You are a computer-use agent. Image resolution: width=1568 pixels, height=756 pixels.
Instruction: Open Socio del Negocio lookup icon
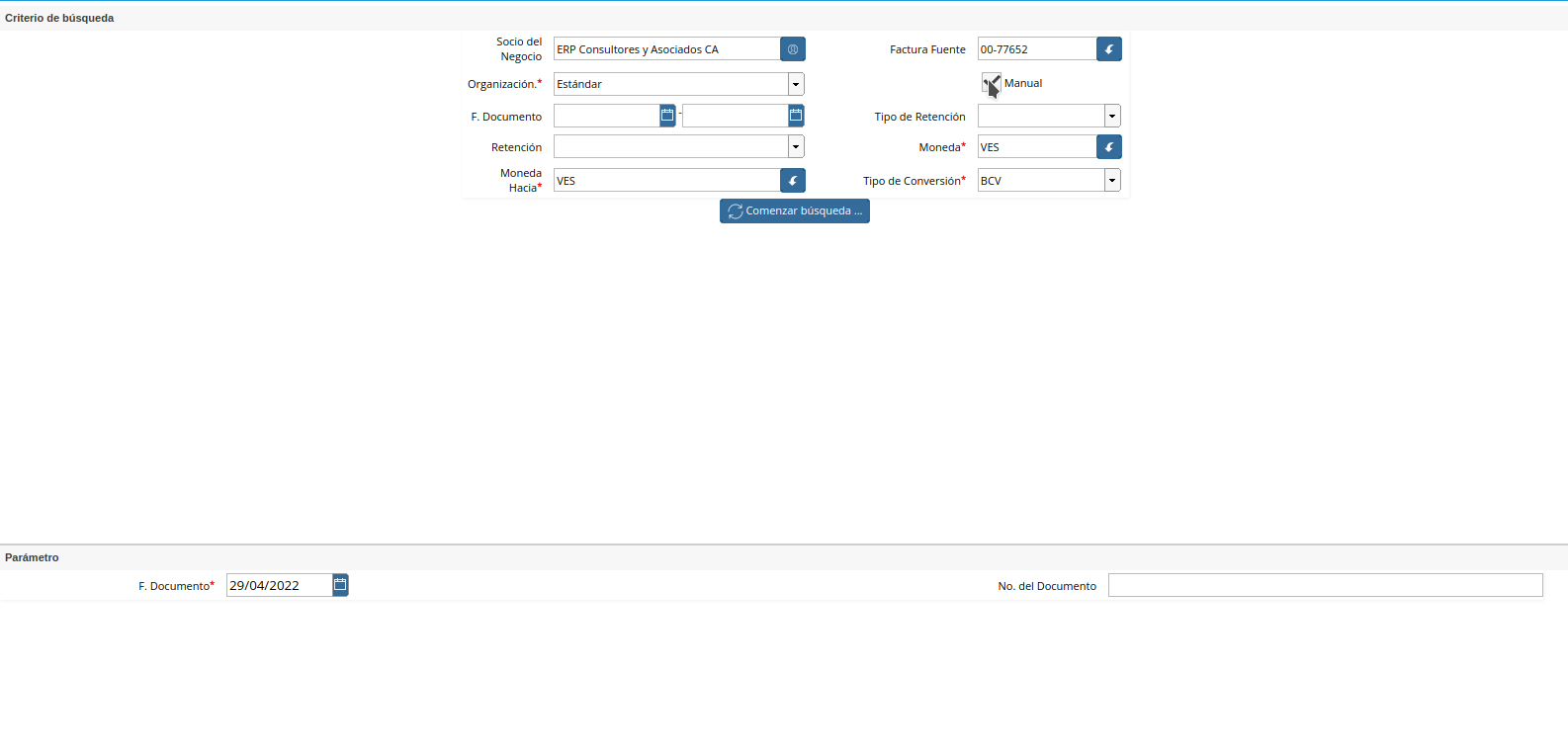coord(793,49)
